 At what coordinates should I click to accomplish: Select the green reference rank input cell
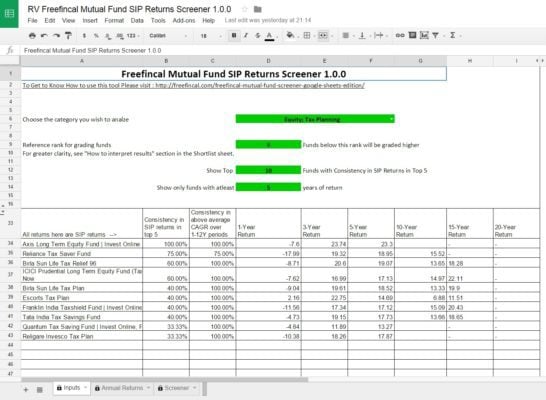tap(268, 144)
